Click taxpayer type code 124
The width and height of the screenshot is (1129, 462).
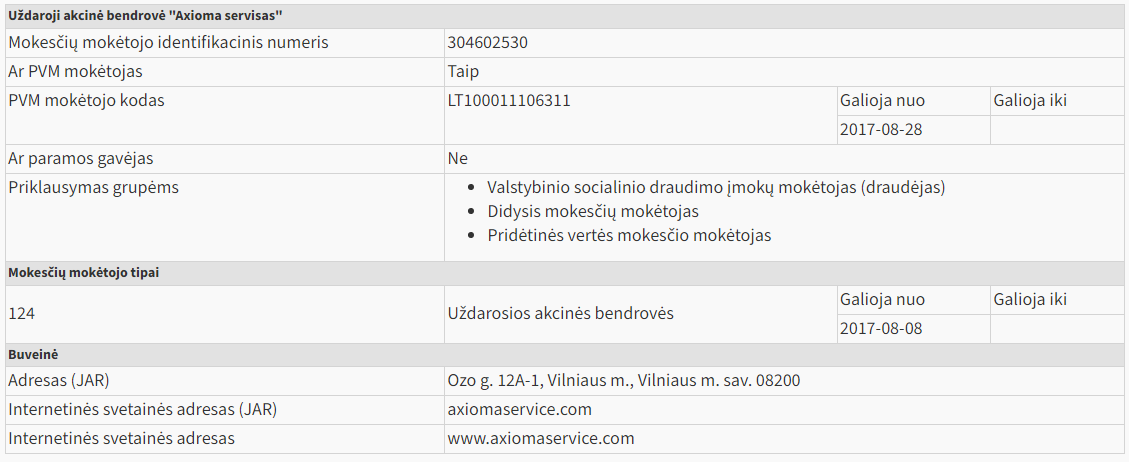(x=22, y=314)
